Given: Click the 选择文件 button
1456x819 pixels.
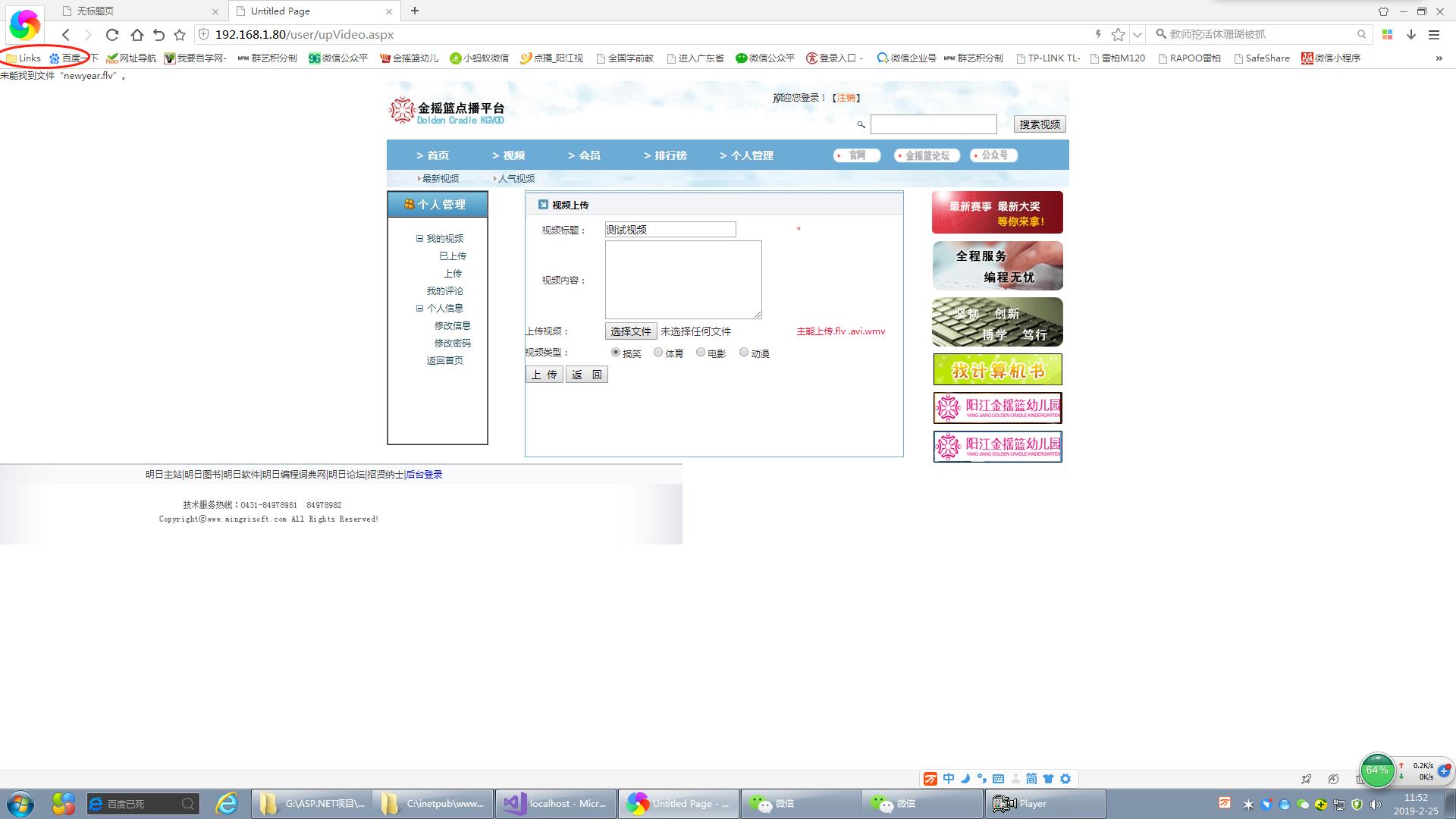Looking at the screenshot, I should (631, 331).
